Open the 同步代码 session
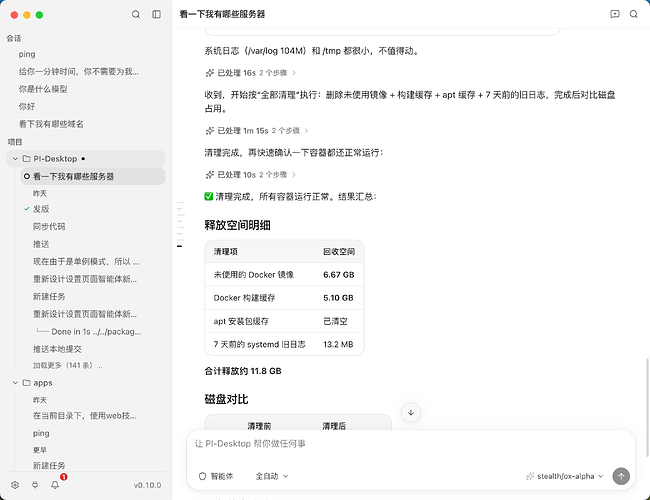This screenshot has width=650, height=500. click(49, 226)
